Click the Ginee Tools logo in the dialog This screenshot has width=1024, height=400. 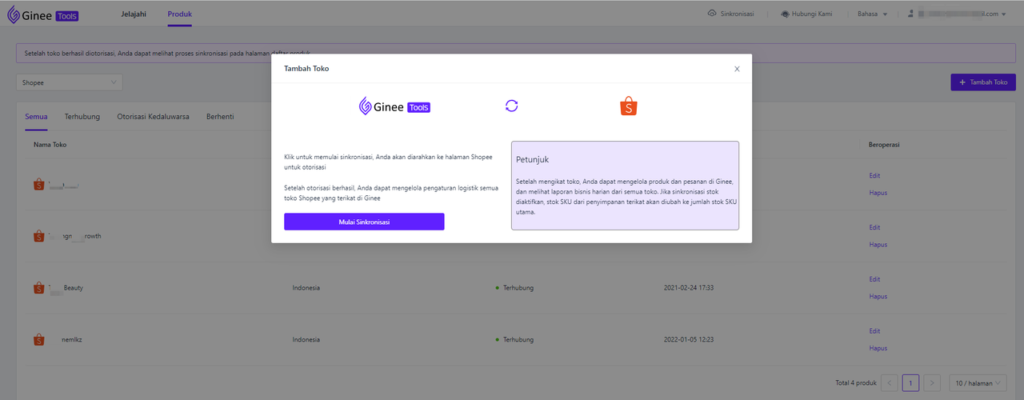coord(394,107)
